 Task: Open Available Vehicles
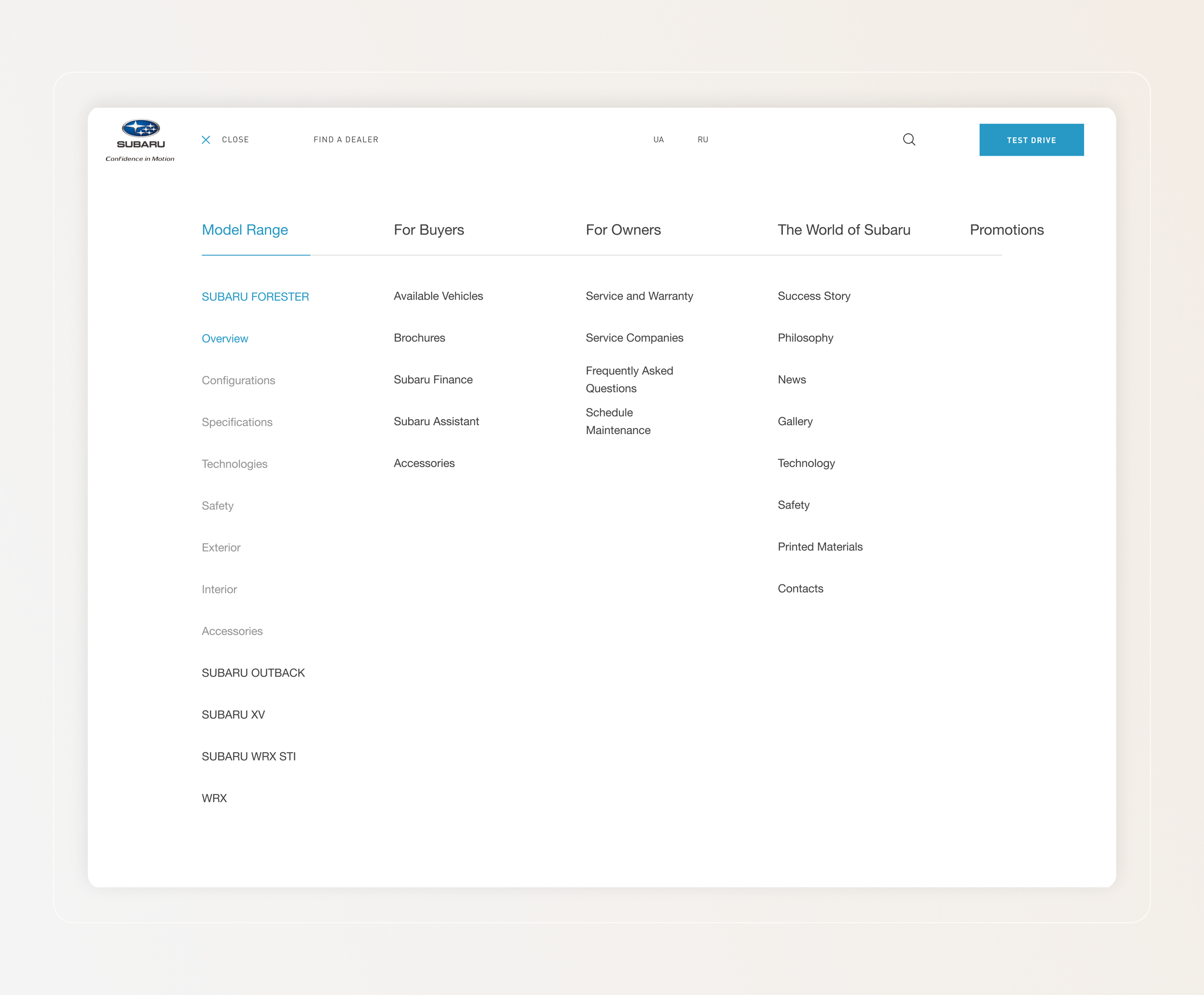tap(438, 296)
